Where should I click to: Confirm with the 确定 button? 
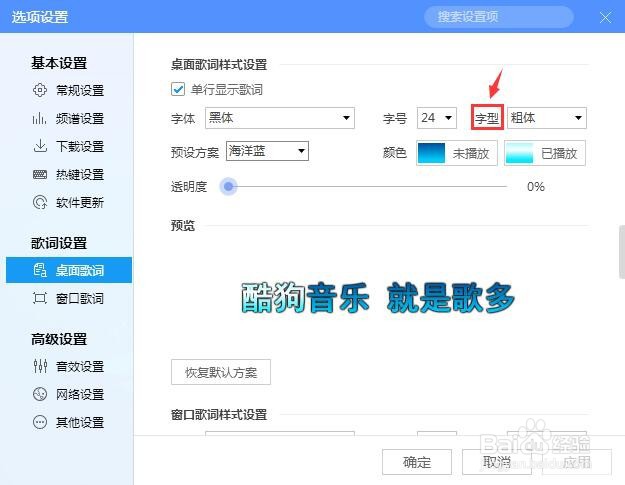pos(417,462)
